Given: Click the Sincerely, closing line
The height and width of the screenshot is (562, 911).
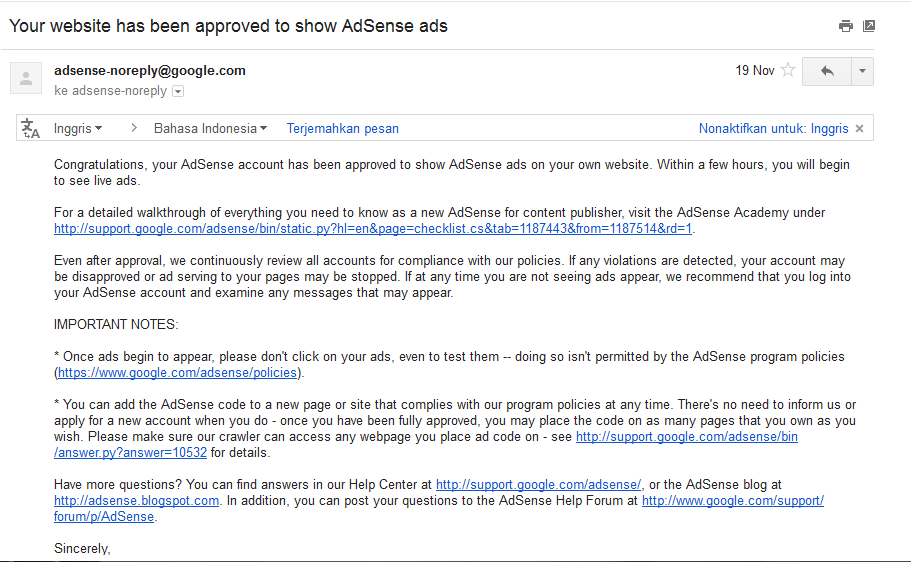Looking at the screenshot, I should (x=82, y=549).
